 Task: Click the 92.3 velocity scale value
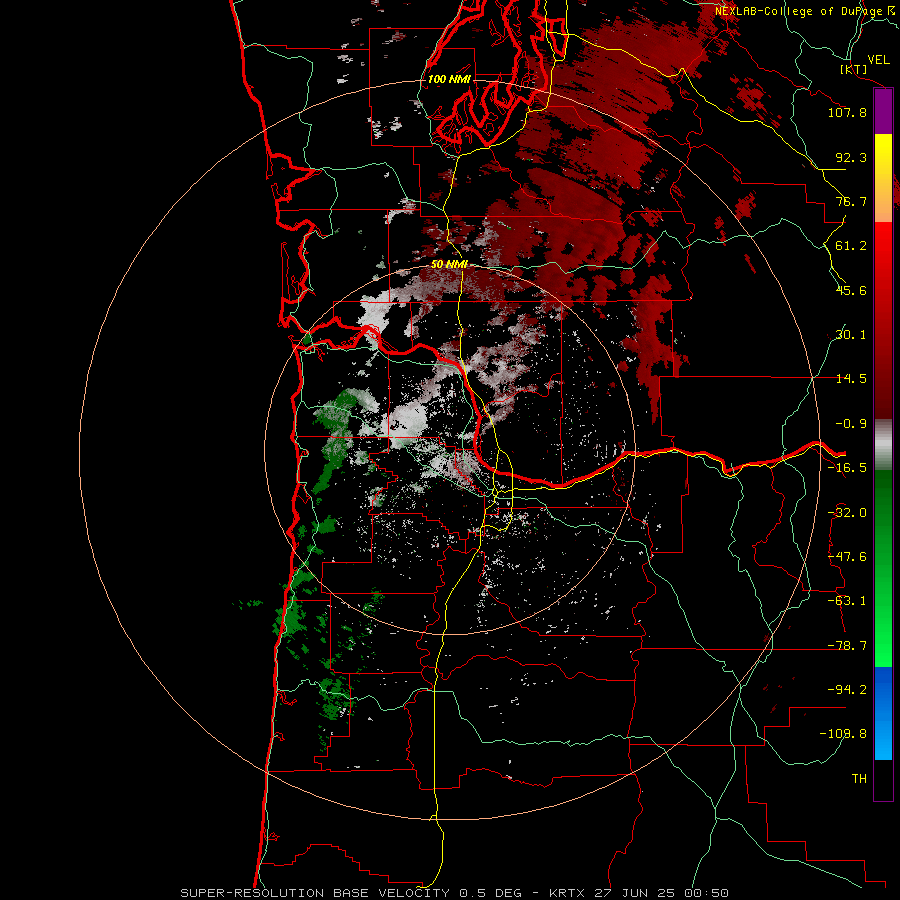(851, 157)
